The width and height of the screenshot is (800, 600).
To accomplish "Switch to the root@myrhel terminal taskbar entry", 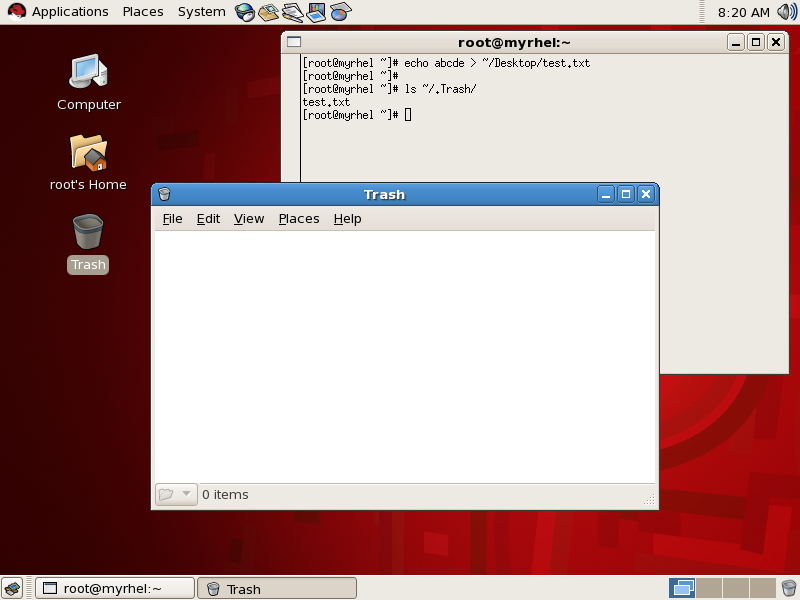I will coord(113,588).
